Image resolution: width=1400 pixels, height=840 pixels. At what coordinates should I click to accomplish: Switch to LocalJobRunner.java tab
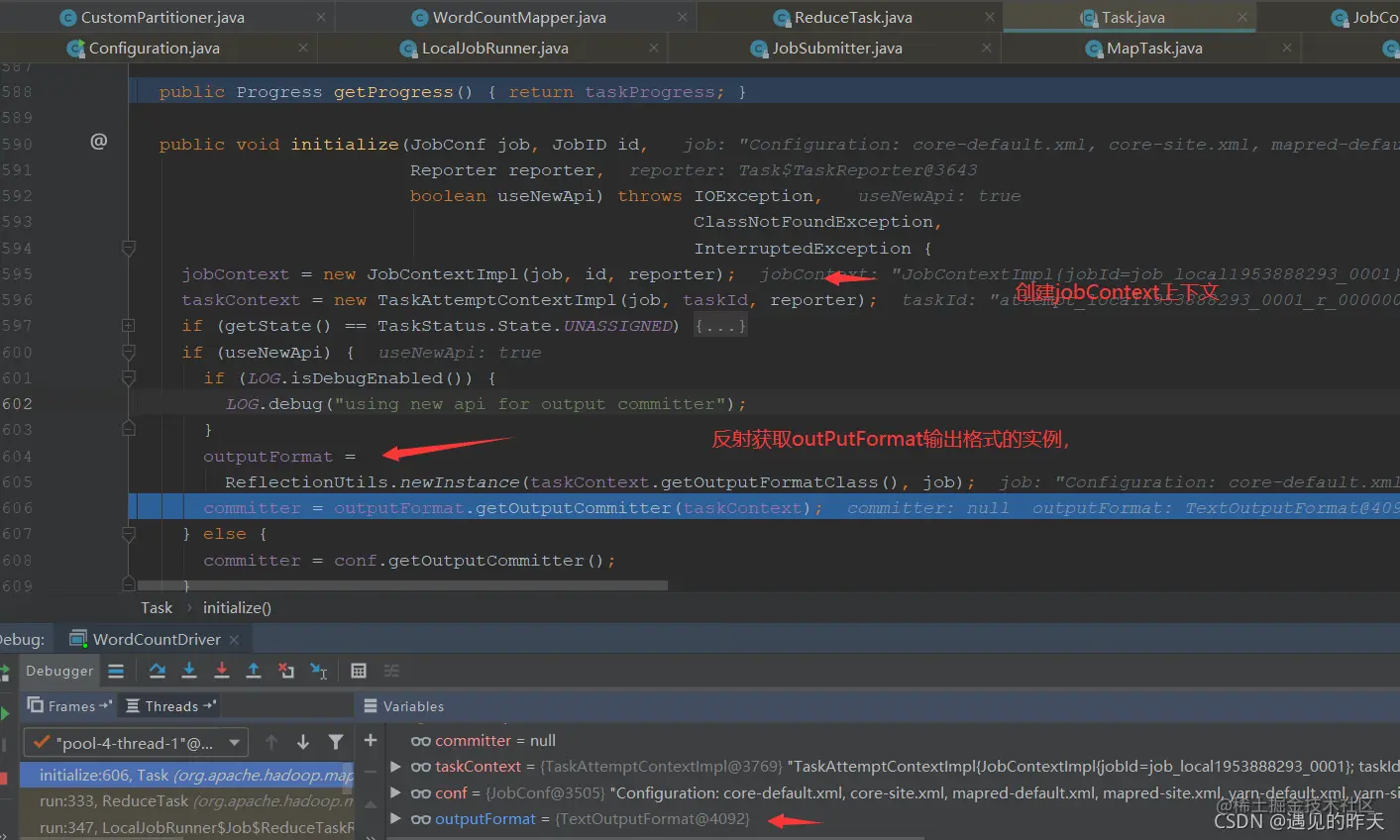[494, 48]
